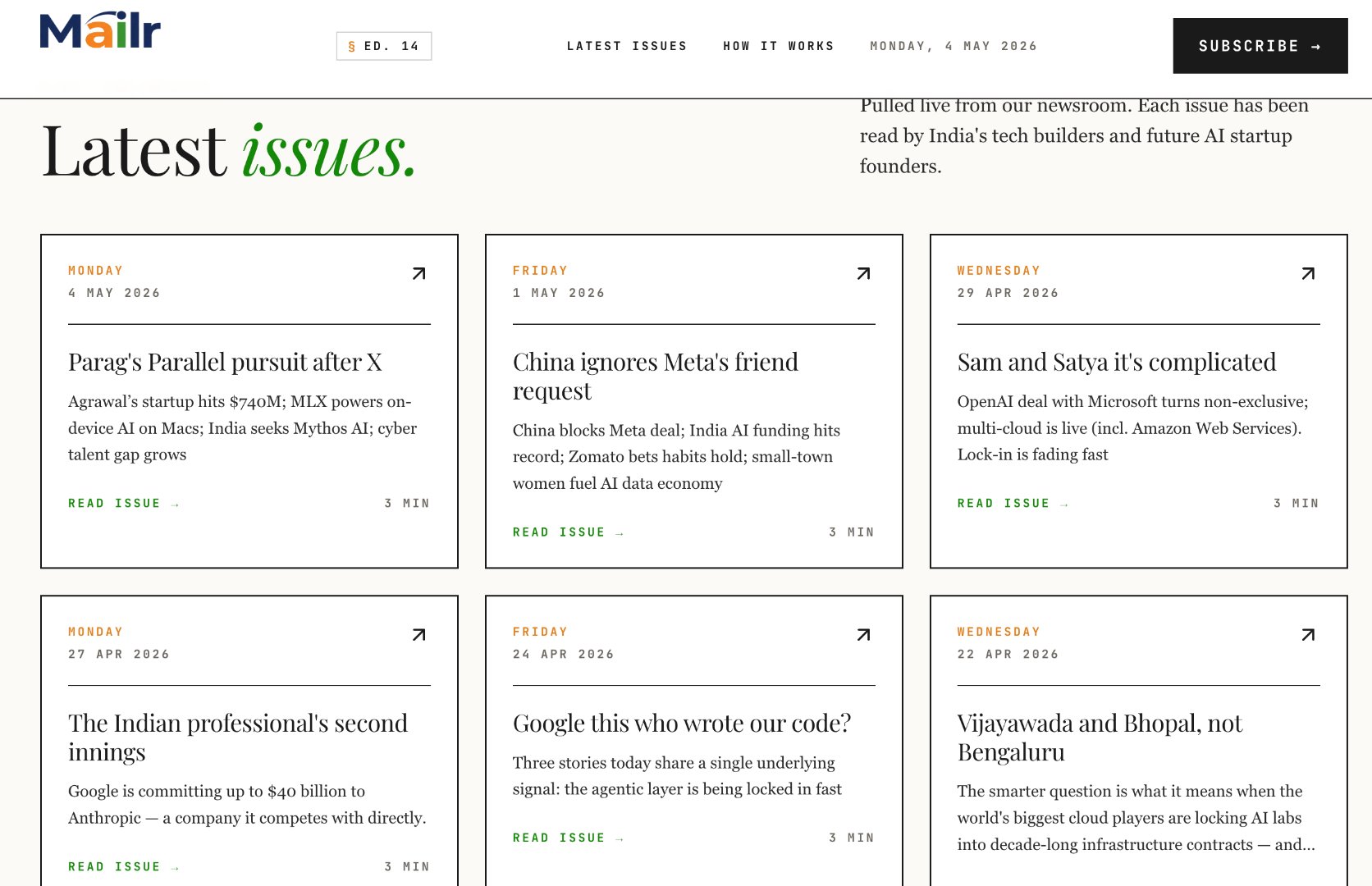Viewport: 1372px width, 886px height.
Task: Read issue for Indian professional's second innings
Action: pos(124,866)
